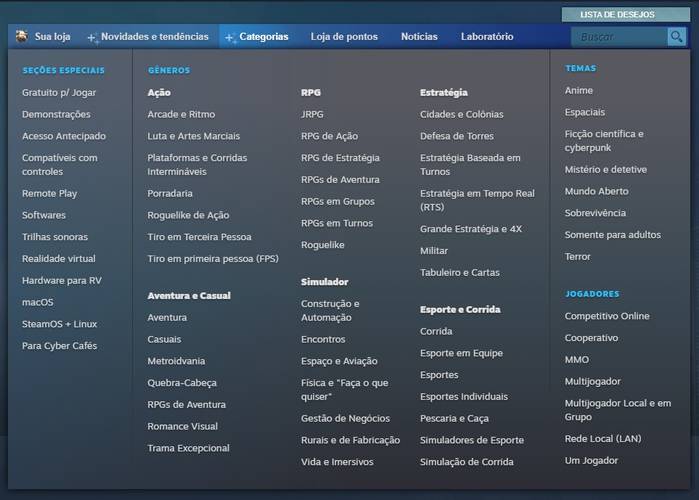Select RPGs em Turnos
Viewport: 699px width, 500px height.
click(337, 223)
